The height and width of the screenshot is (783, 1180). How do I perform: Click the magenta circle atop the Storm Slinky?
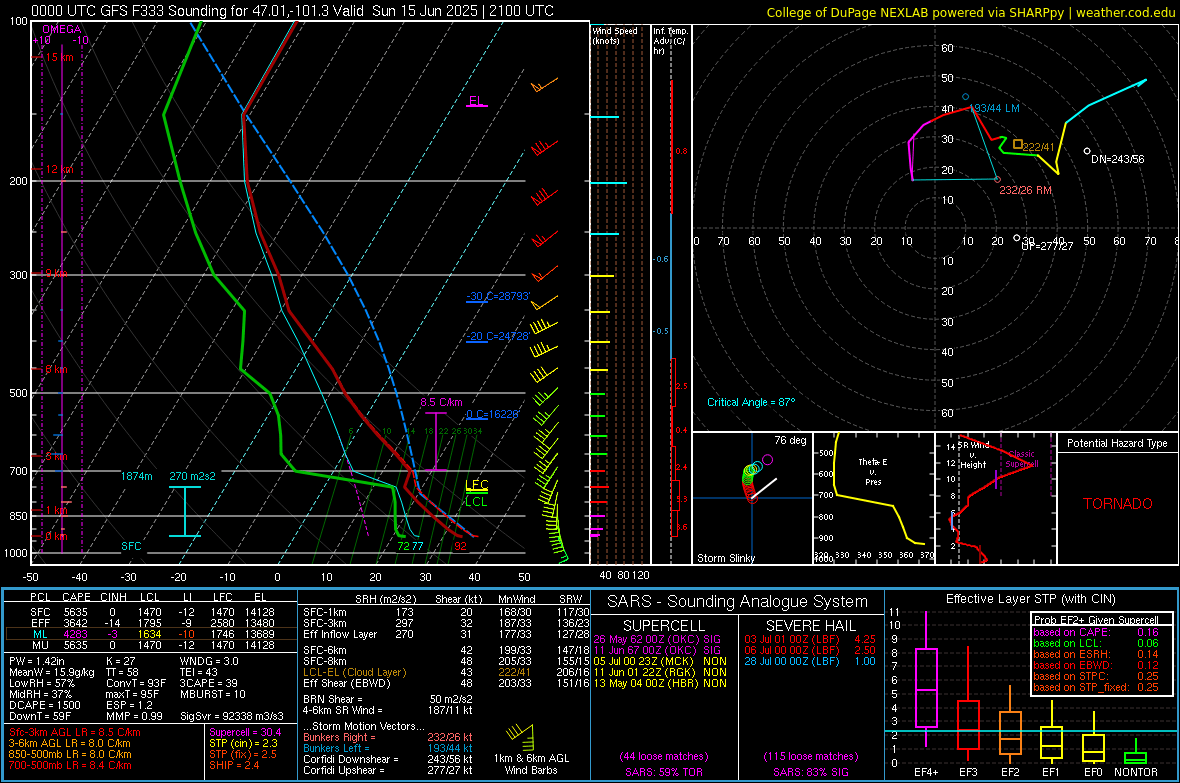pyautogui.click(x=768, y=459)
